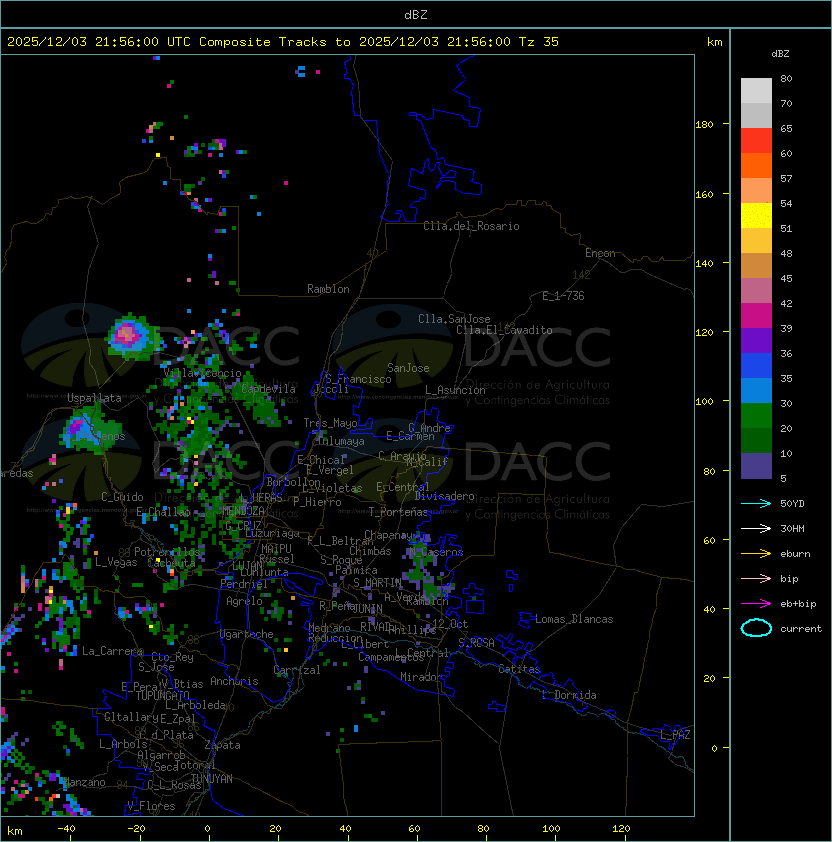
Task: Click the intense storm cell north of Uspallata
Action: 128,335
